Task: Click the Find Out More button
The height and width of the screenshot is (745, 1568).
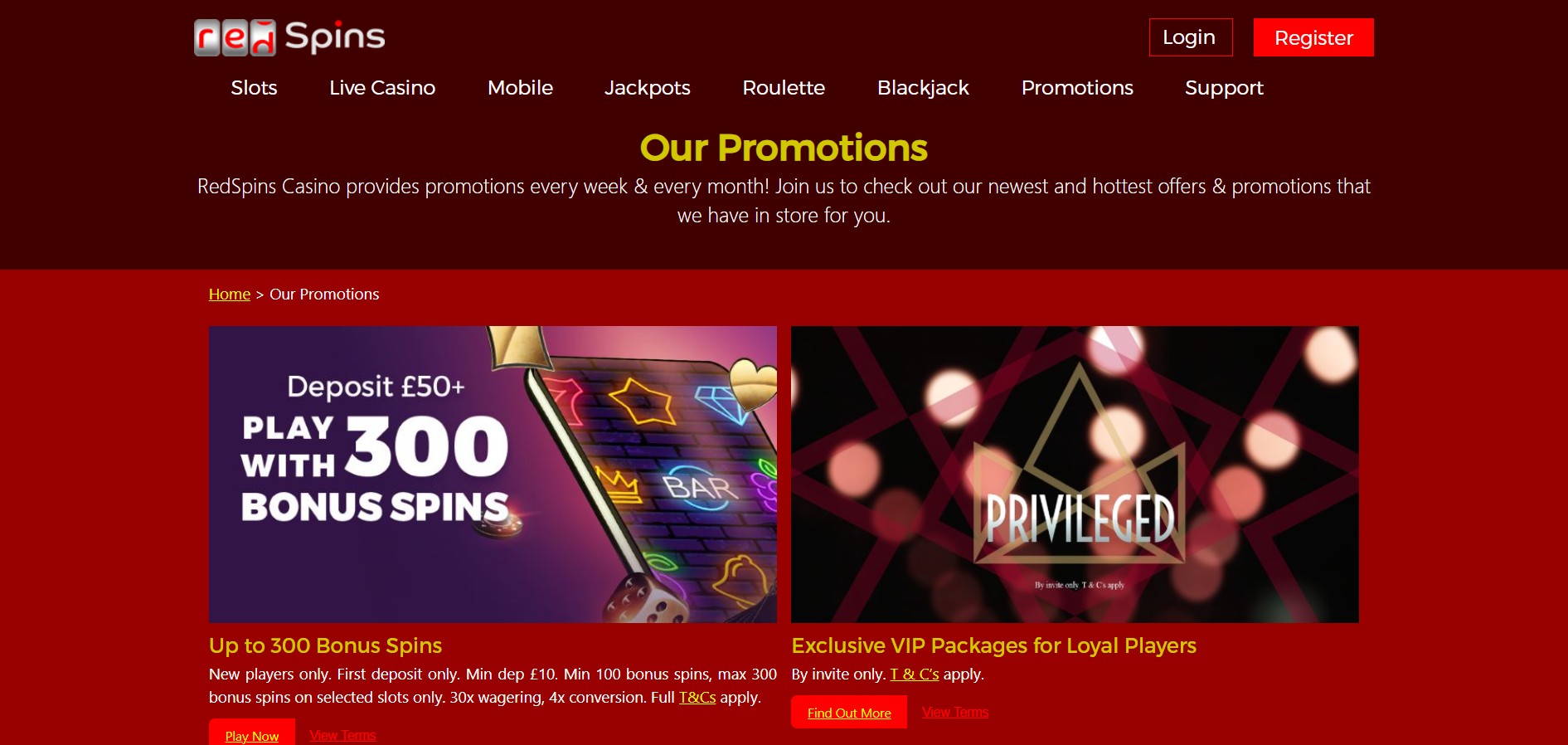Action: pyautogui.click(x=849, y=713)
